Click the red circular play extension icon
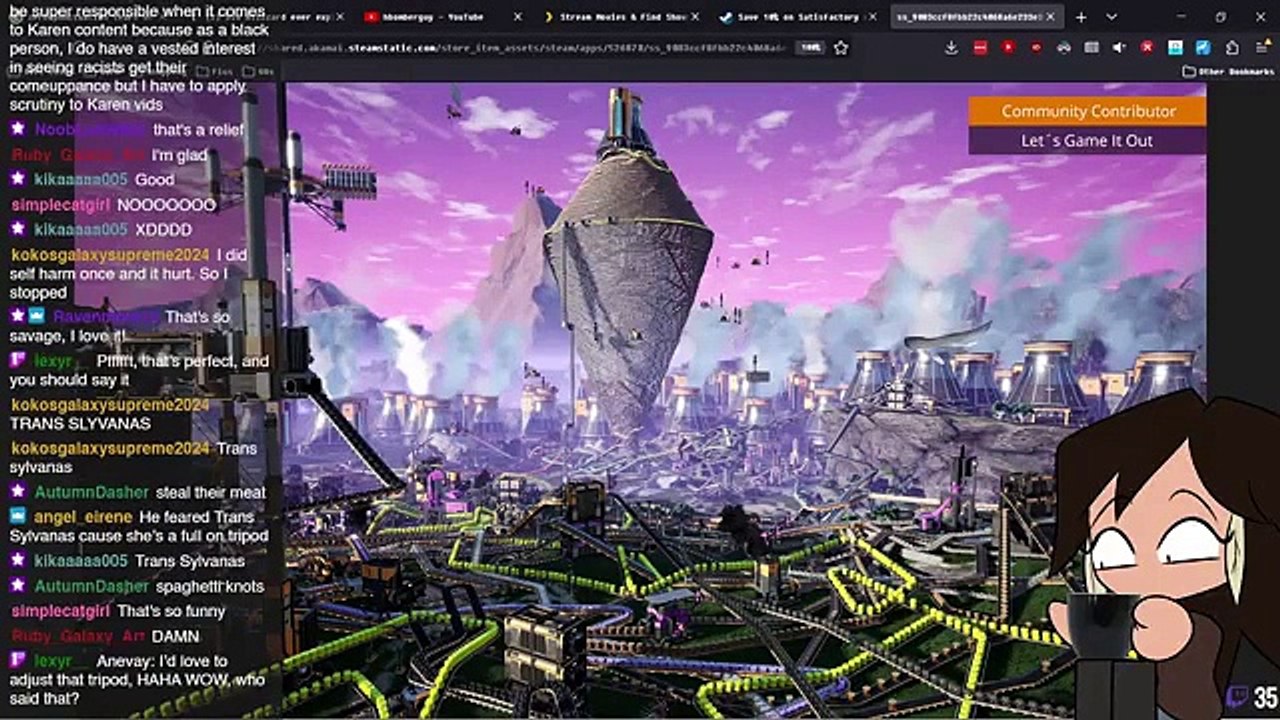 coord(1008,47)
